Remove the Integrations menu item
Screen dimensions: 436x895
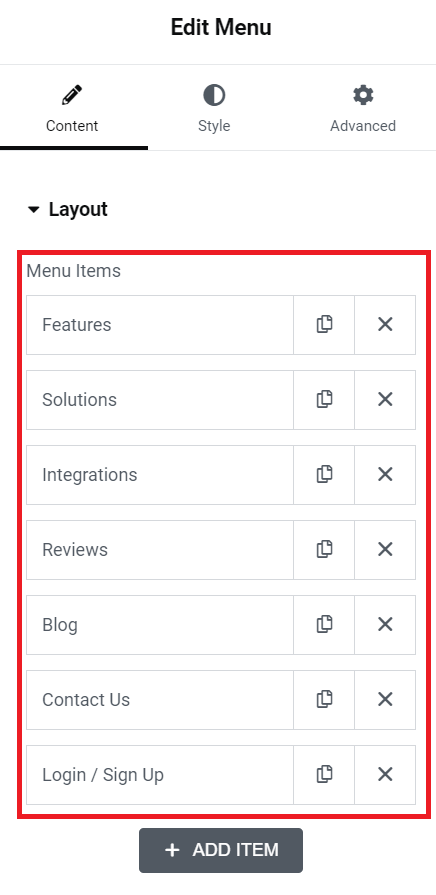(385, 475)
